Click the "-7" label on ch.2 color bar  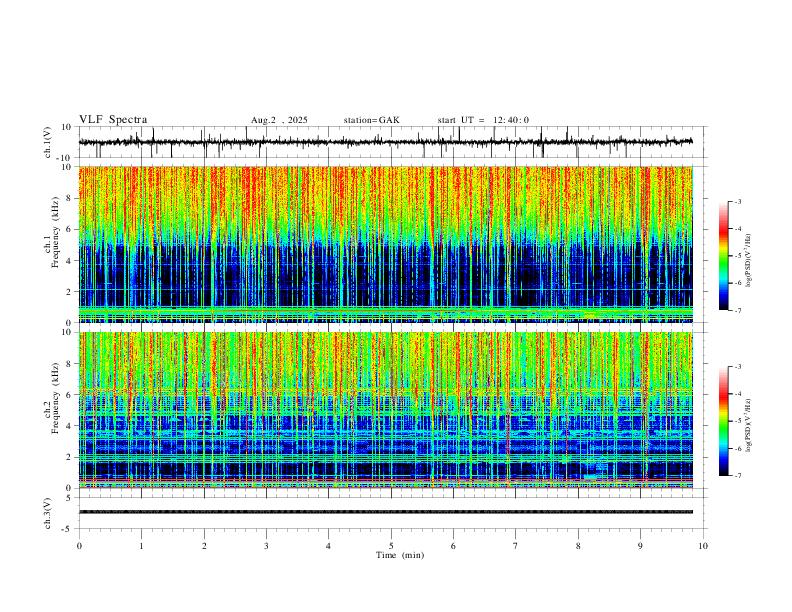point(737,475)
